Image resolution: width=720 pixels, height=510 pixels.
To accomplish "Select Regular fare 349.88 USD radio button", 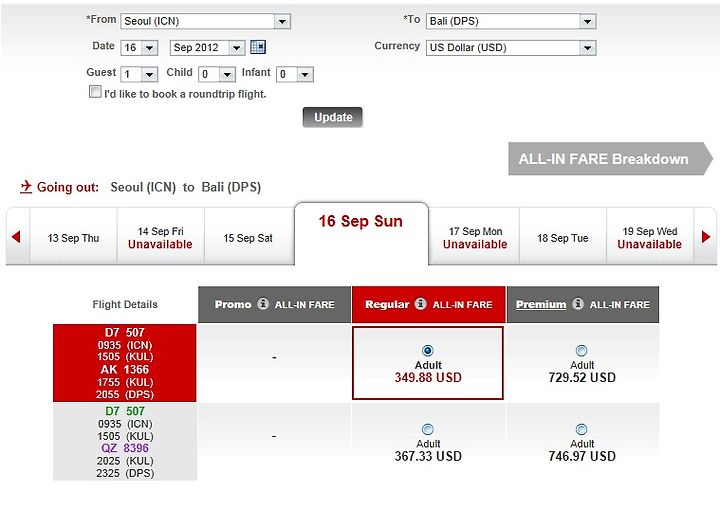I will coord(428,351).
